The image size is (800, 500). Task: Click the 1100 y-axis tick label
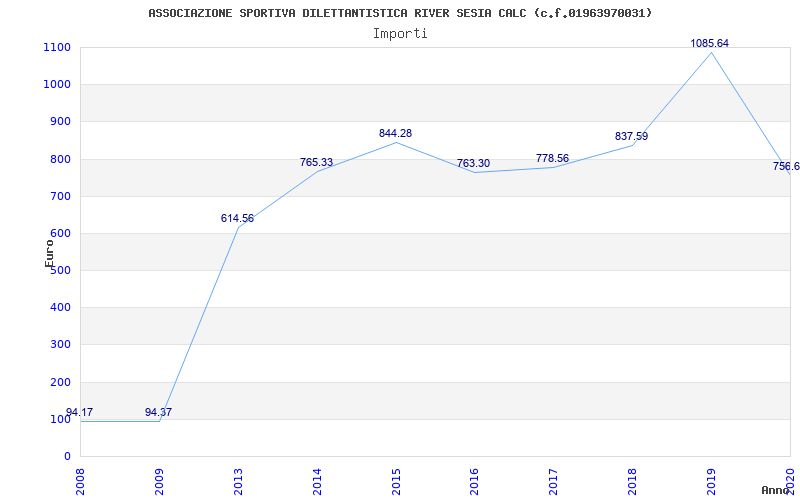[57, 47]
